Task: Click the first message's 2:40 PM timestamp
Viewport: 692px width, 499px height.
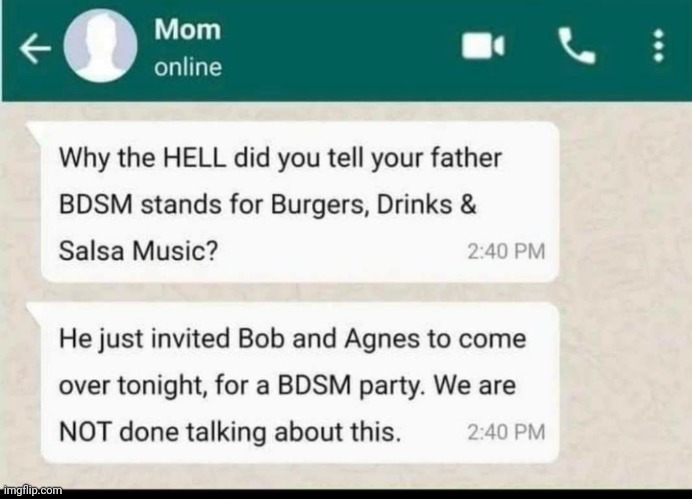Action: pos(506,252)
